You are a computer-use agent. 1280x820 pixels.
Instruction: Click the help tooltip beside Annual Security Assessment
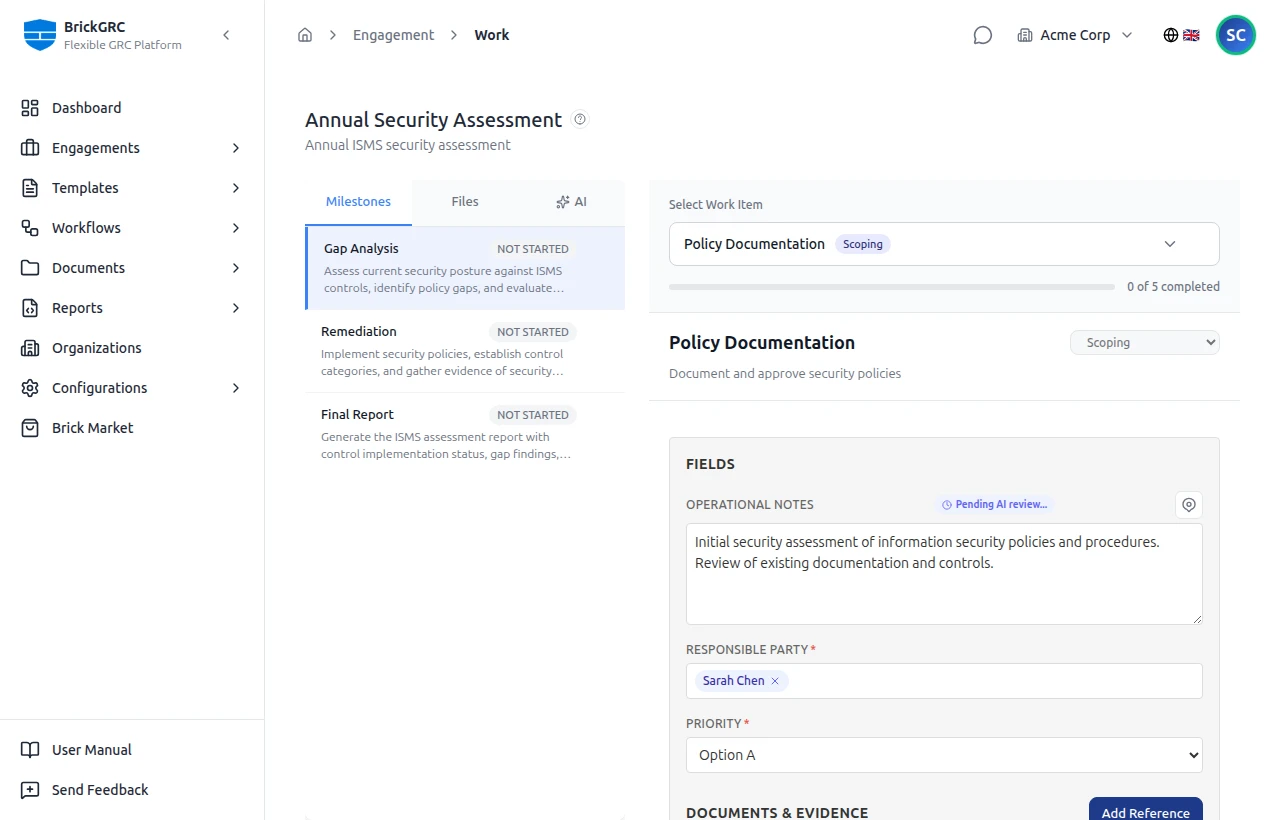[x=580, y=119]
